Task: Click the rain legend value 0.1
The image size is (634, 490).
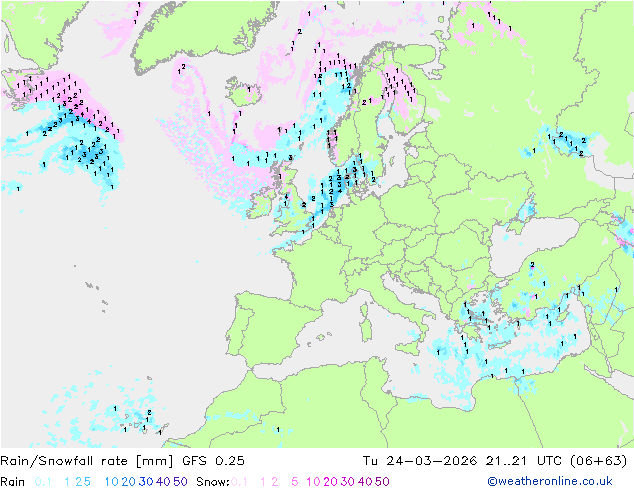Action: (43, 482)
